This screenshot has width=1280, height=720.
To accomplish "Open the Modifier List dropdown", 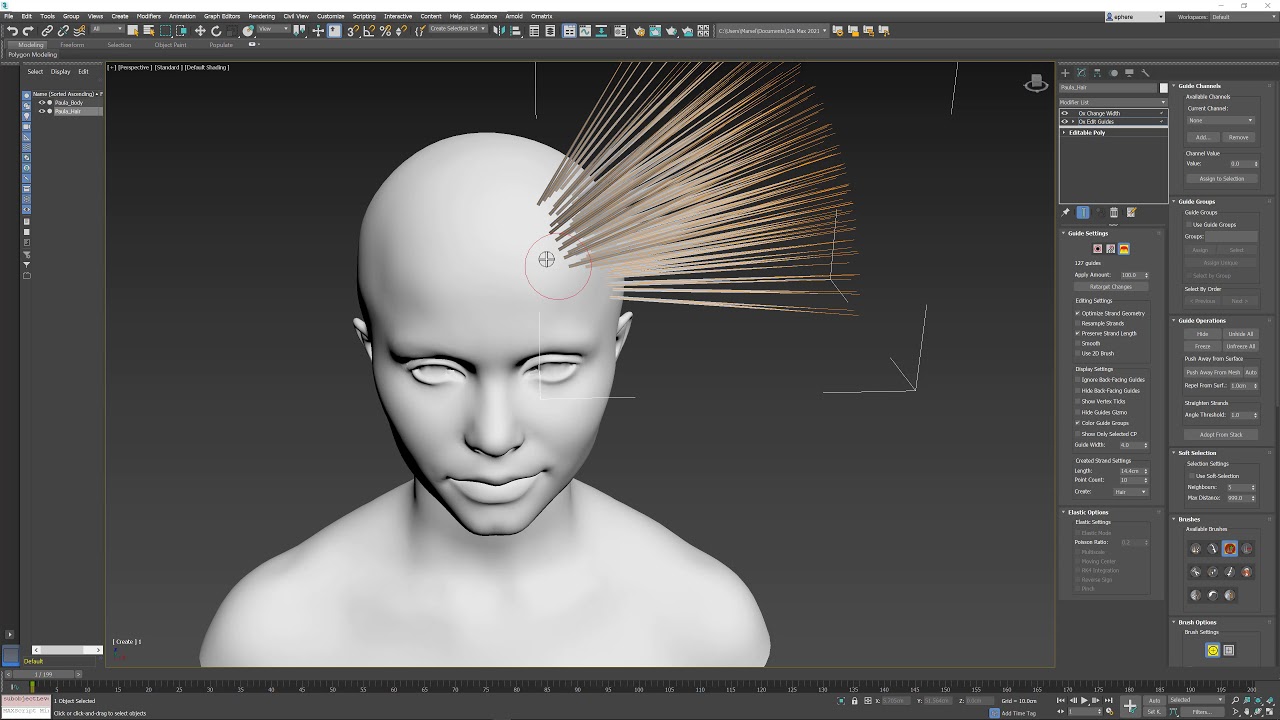I will pos(1113,102).
